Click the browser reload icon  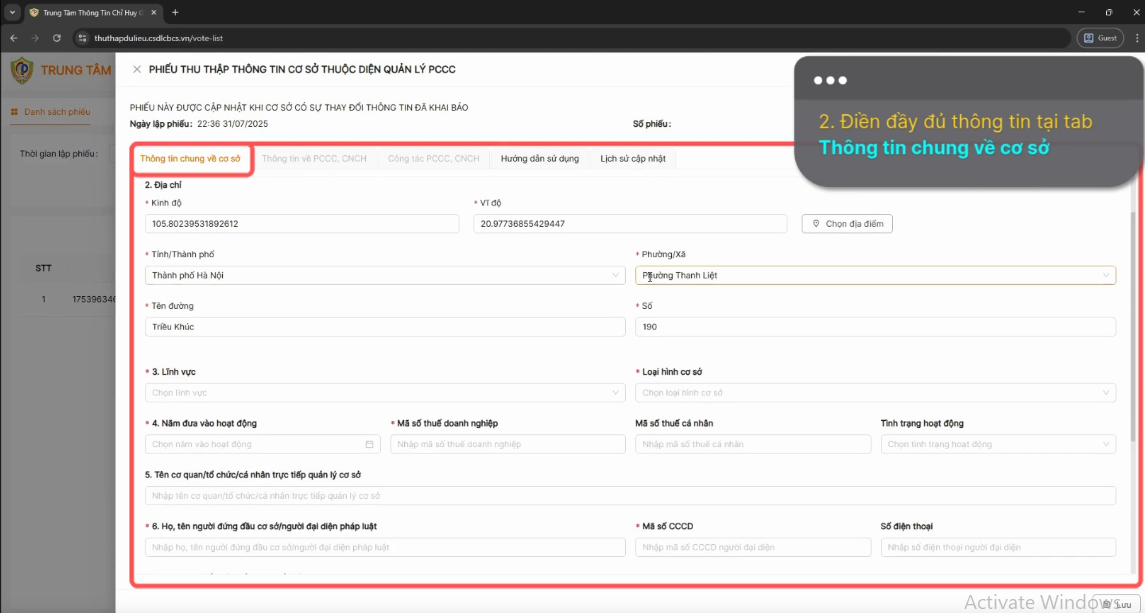(x=56, y=38)
